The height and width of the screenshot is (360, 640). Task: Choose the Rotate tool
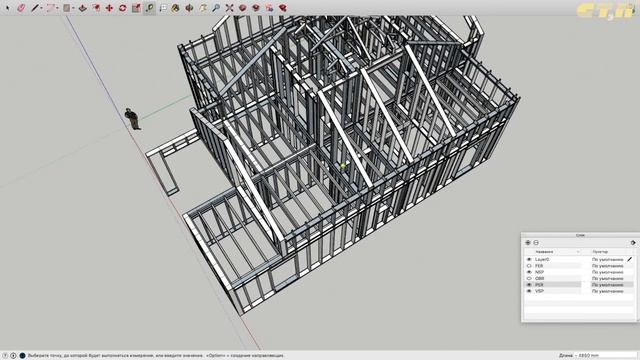122,8
